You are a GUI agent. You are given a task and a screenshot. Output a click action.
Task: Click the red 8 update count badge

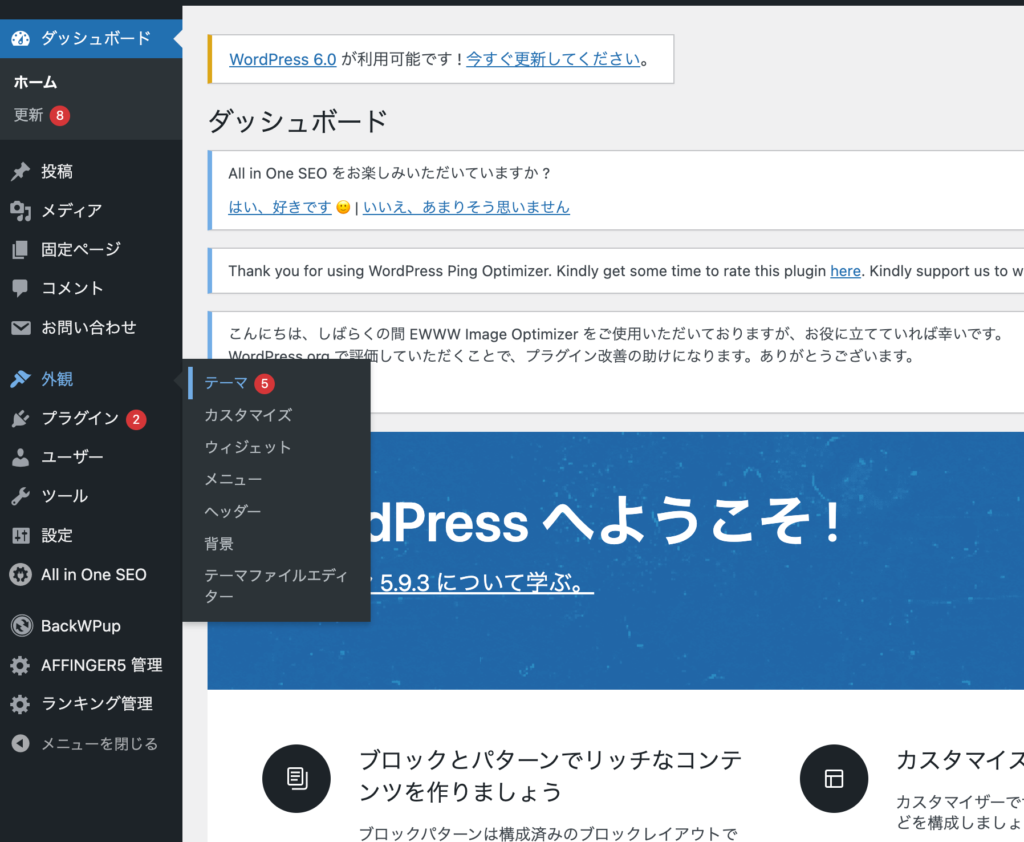(x=59, y=116)
